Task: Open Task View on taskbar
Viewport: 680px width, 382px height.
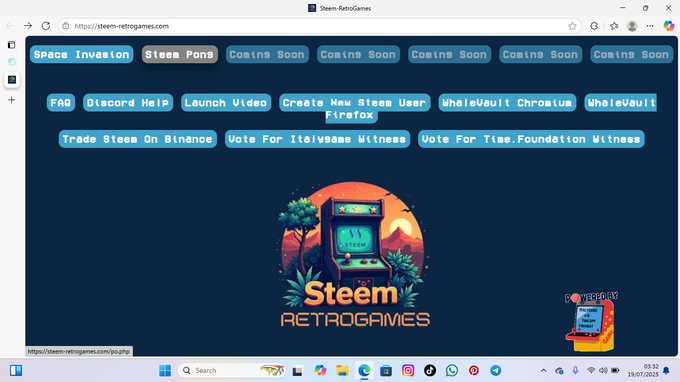Action: [x=298, y=371]
